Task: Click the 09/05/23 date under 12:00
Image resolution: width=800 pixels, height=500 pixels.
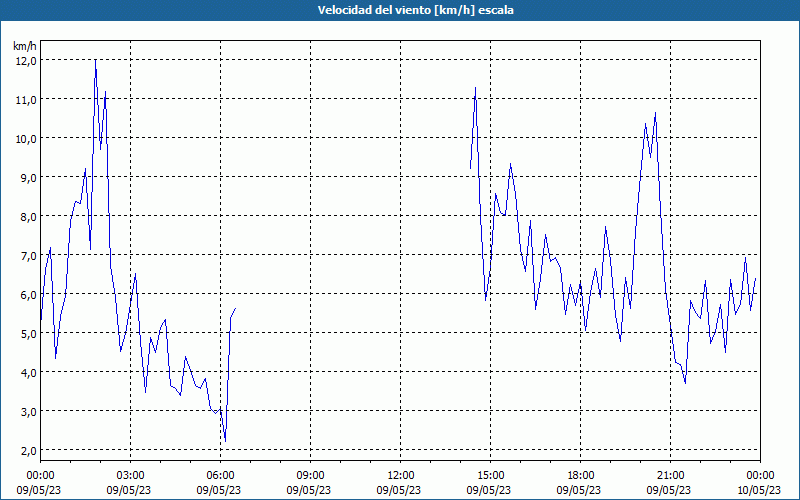Action: (x=399, y=490)
